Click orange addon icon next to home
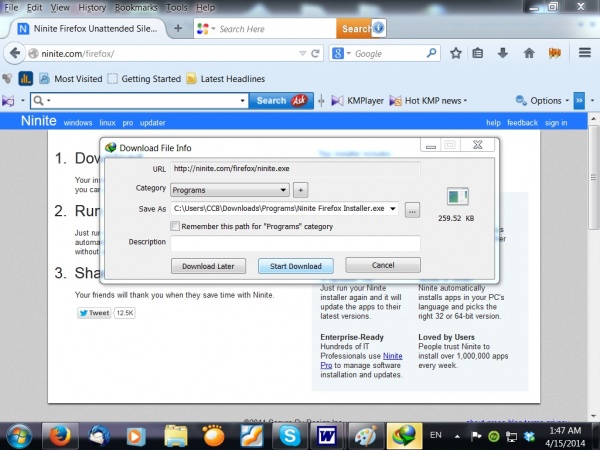The height and width of the screenshot is (450, 600). pyautogui.click(x=554, y=53)
